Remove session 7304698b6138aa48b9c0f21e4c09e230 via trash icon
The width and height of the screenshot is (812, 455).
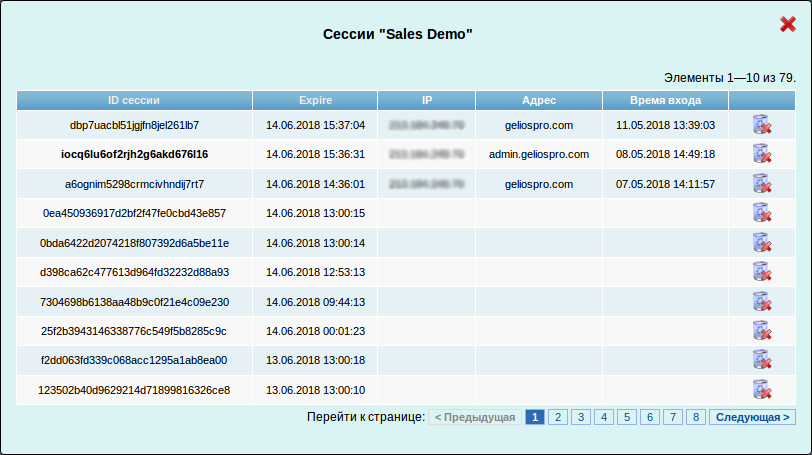tap(761, 302)
